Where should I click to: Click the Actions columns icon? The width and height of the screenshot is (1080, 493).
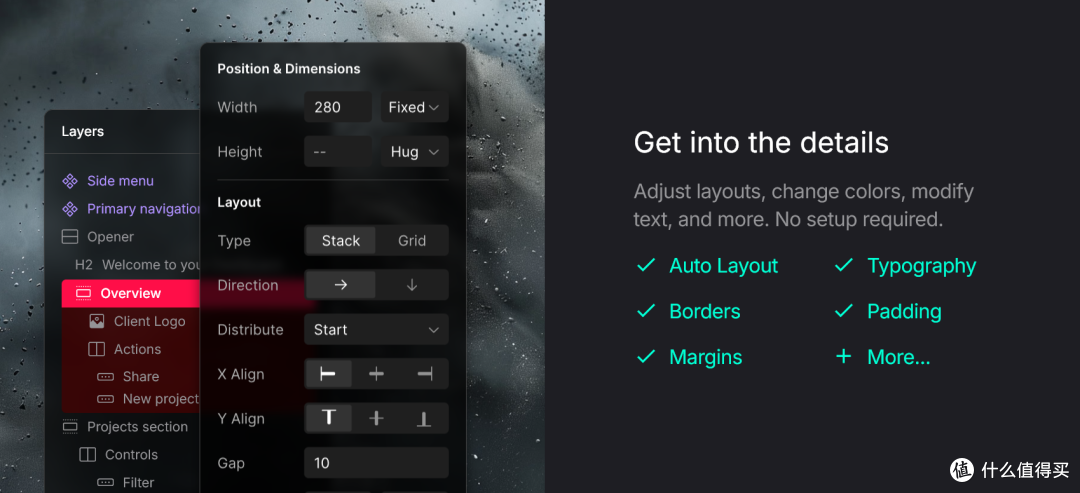pyautogui.click(x=96, y=349)
